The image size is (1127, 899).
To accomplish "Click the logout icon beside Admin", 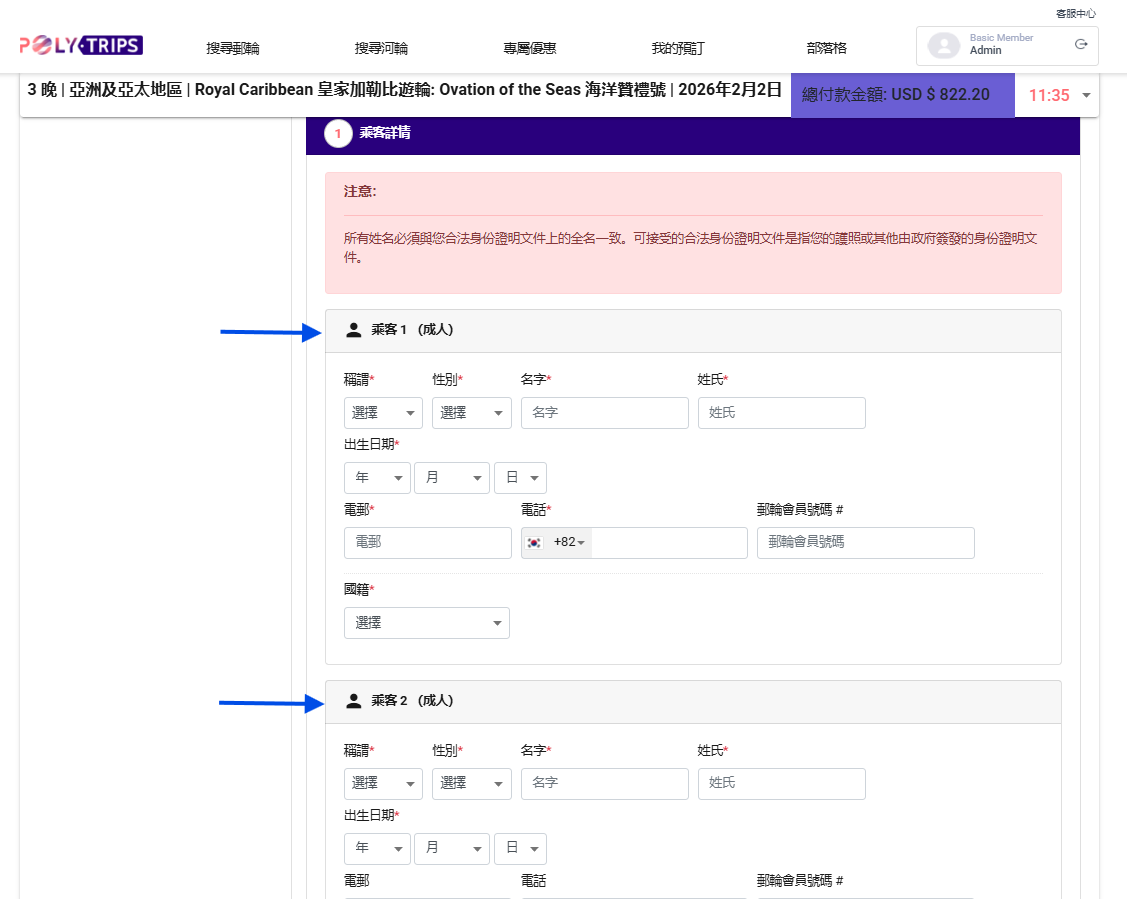I will pyautogui.click(x=1080, y=45).
